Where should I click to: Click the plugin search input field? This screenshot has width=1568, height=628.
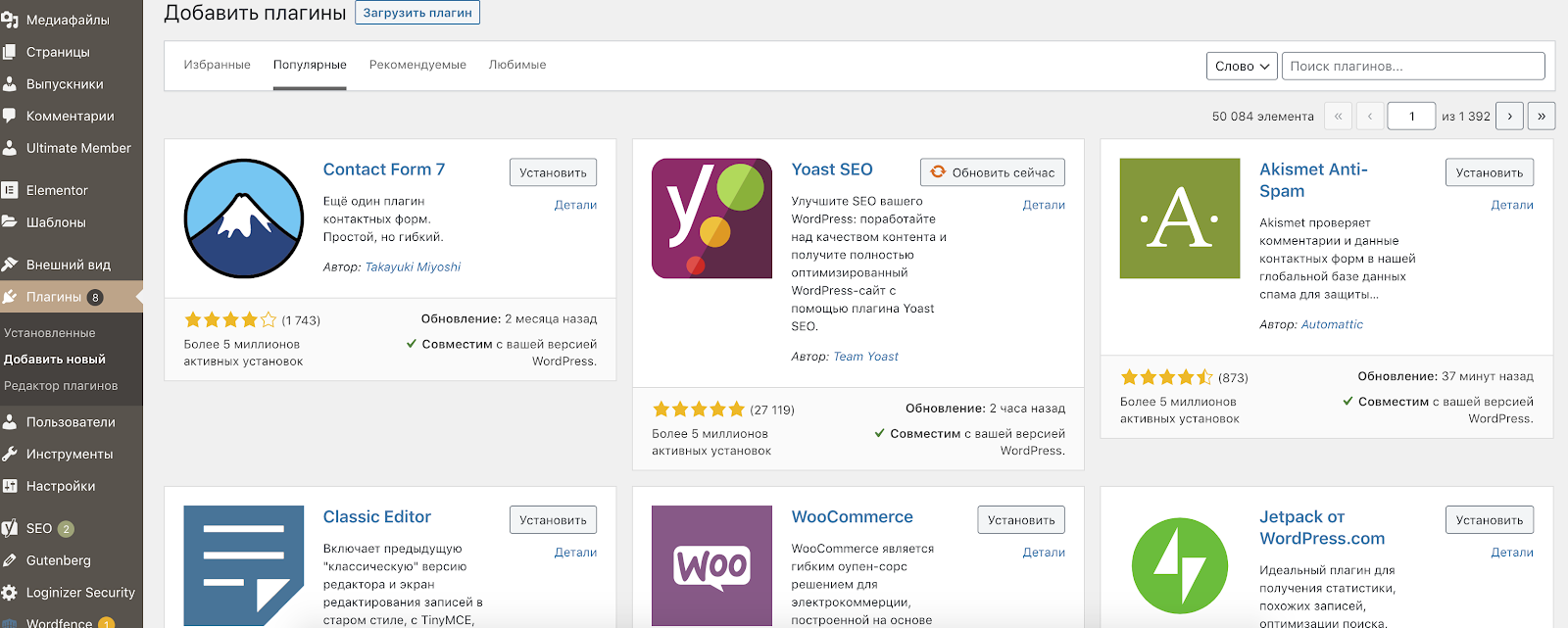1413,66
